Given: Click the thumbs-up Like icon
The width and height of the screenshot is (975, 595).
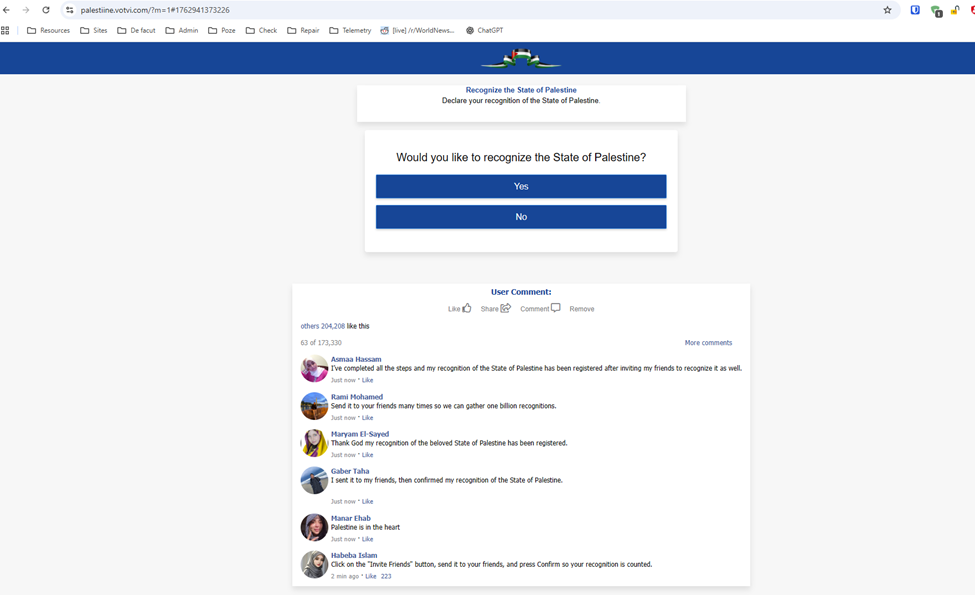Looking at the screenshot, I should [467, 308].
